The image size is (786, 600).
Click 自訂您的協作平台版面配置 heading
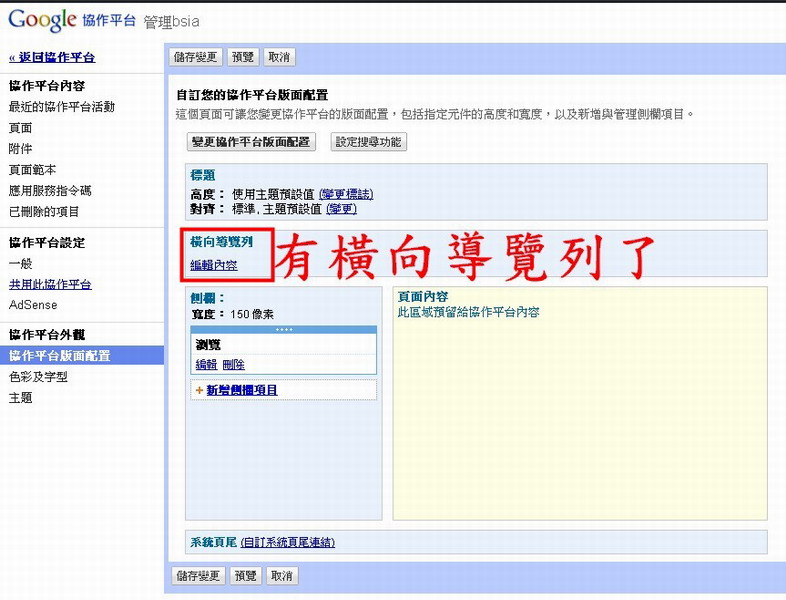click(252, 95)
